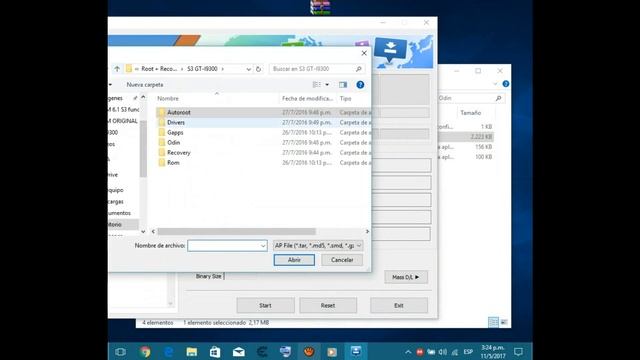Click the 100 KB file size in Explorer

coord(483,157)
